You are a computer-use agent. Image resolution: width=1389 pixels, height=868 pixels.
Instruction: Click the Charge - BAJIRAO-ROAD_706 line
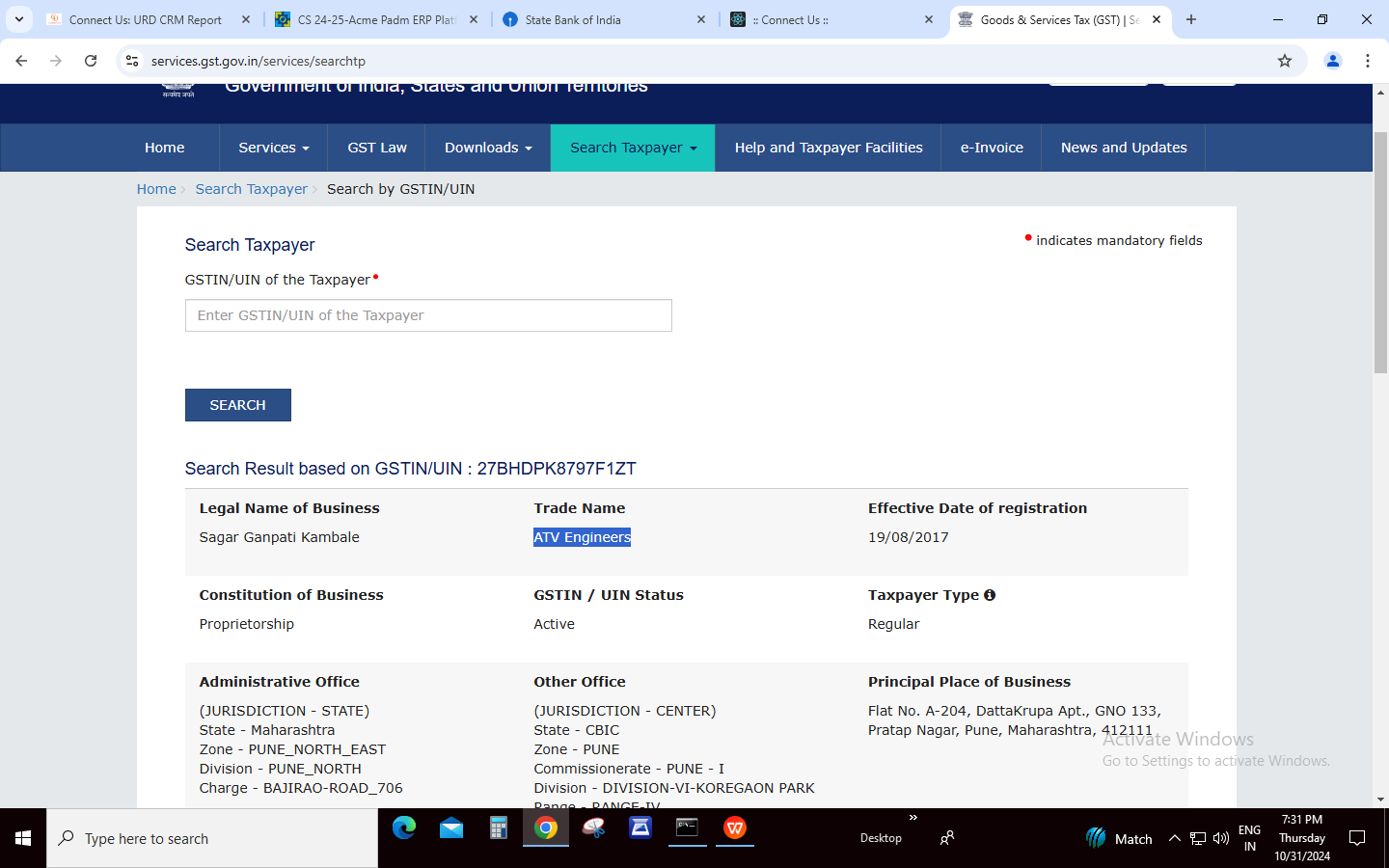click(x=301, y=788)
